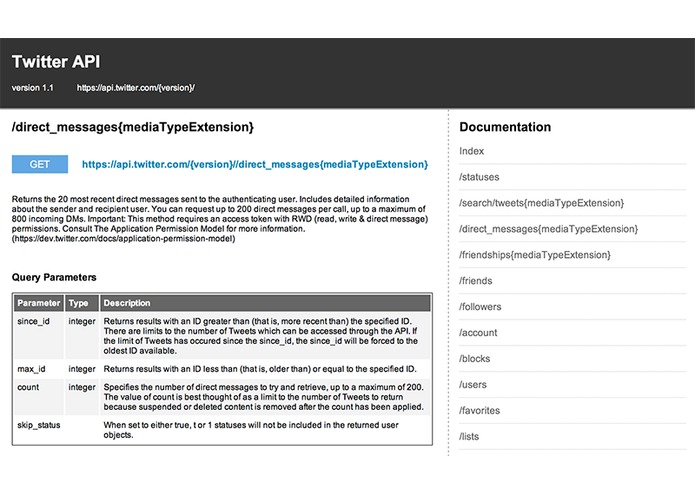Click the Twitter API header title
This screenshot has width=695, height=494.
(56, 62)
